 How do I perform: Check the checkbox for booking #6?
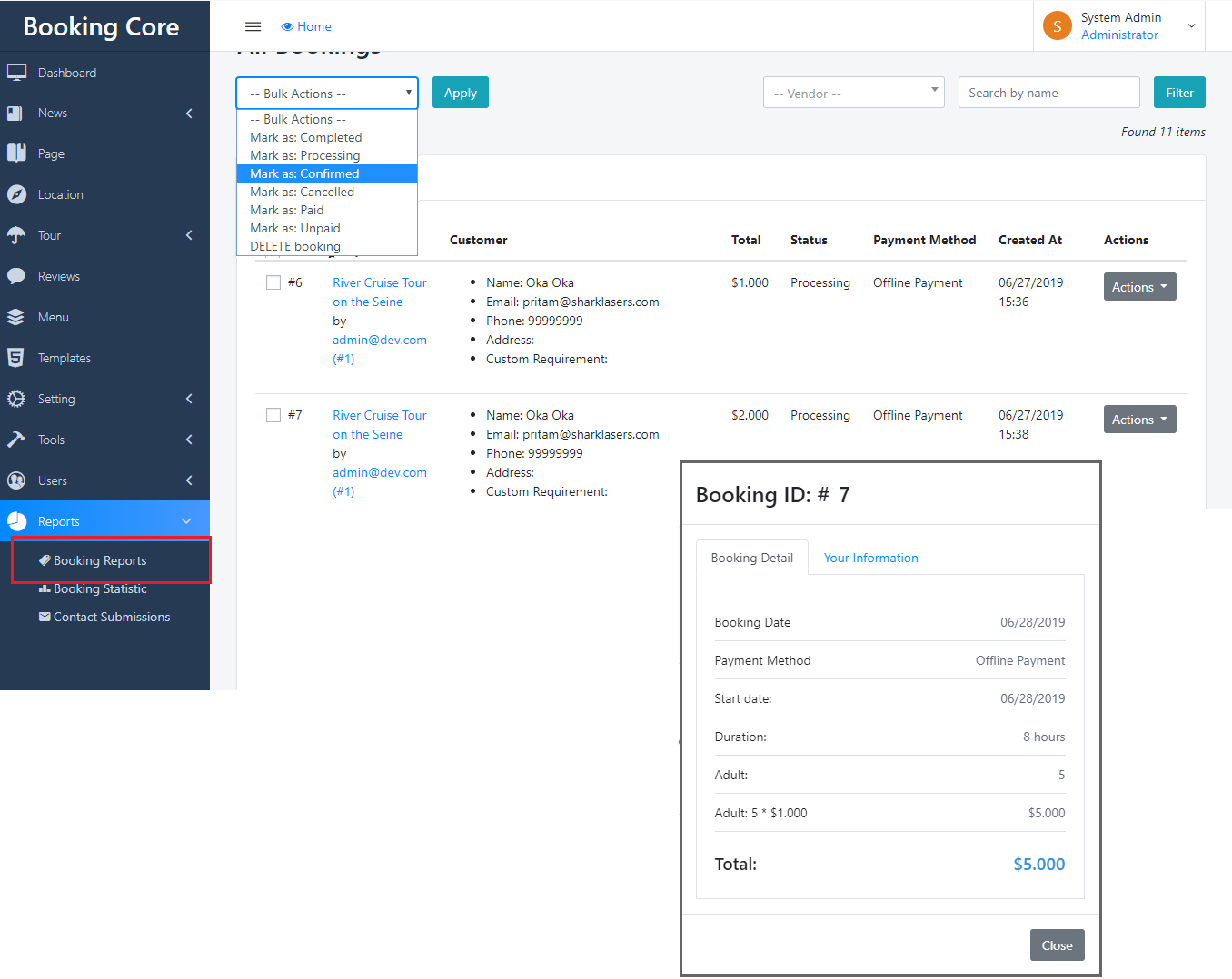click(x=273, y=282)
